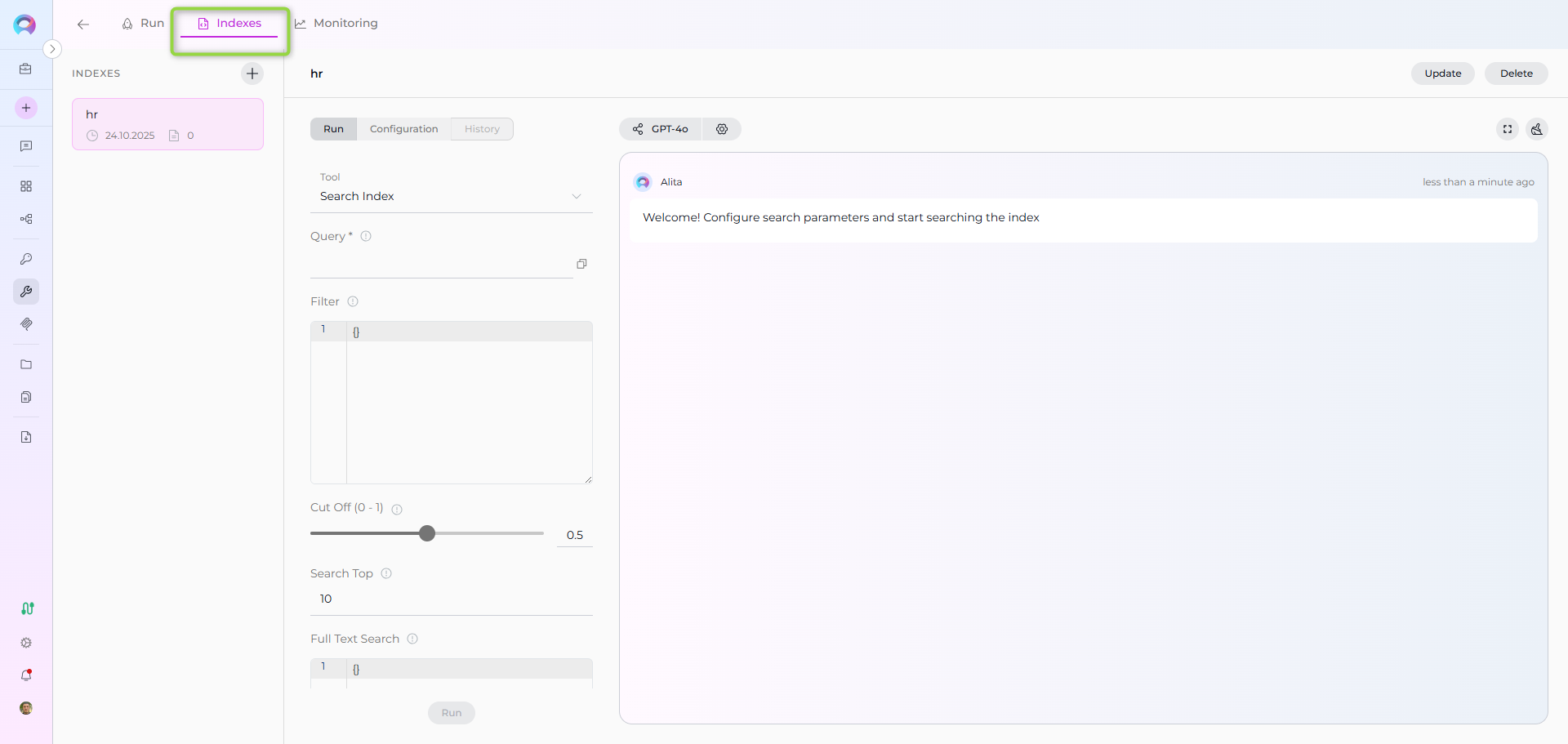1568x744 pixels.
Task: Click the fullscreen expand icon in the chat panel
Action: (1507, 129)
